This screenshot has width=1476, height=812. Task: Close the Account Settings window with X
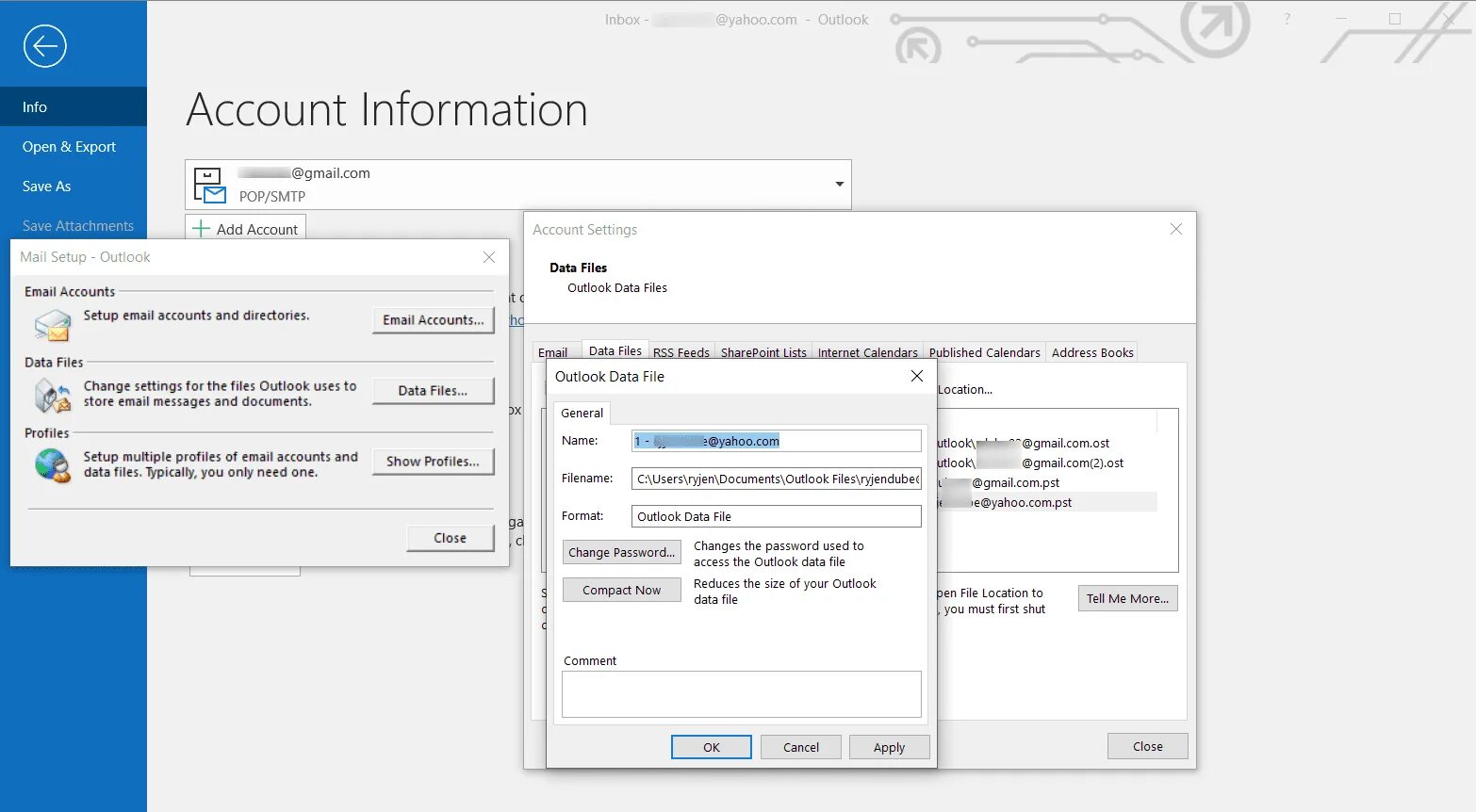(1176, 229)
